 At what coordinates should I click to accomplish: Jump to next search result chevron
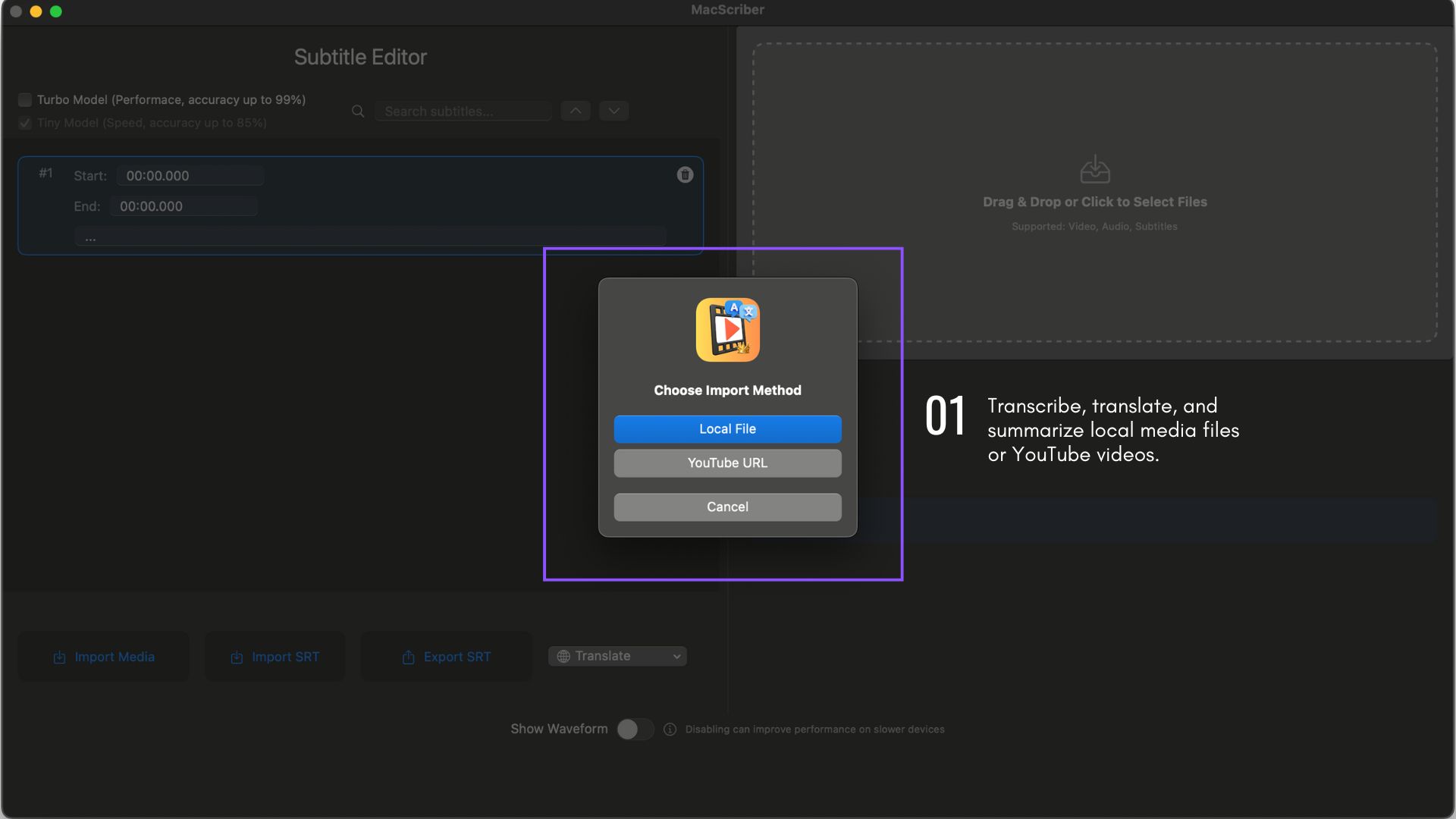(x=613, y=111)
